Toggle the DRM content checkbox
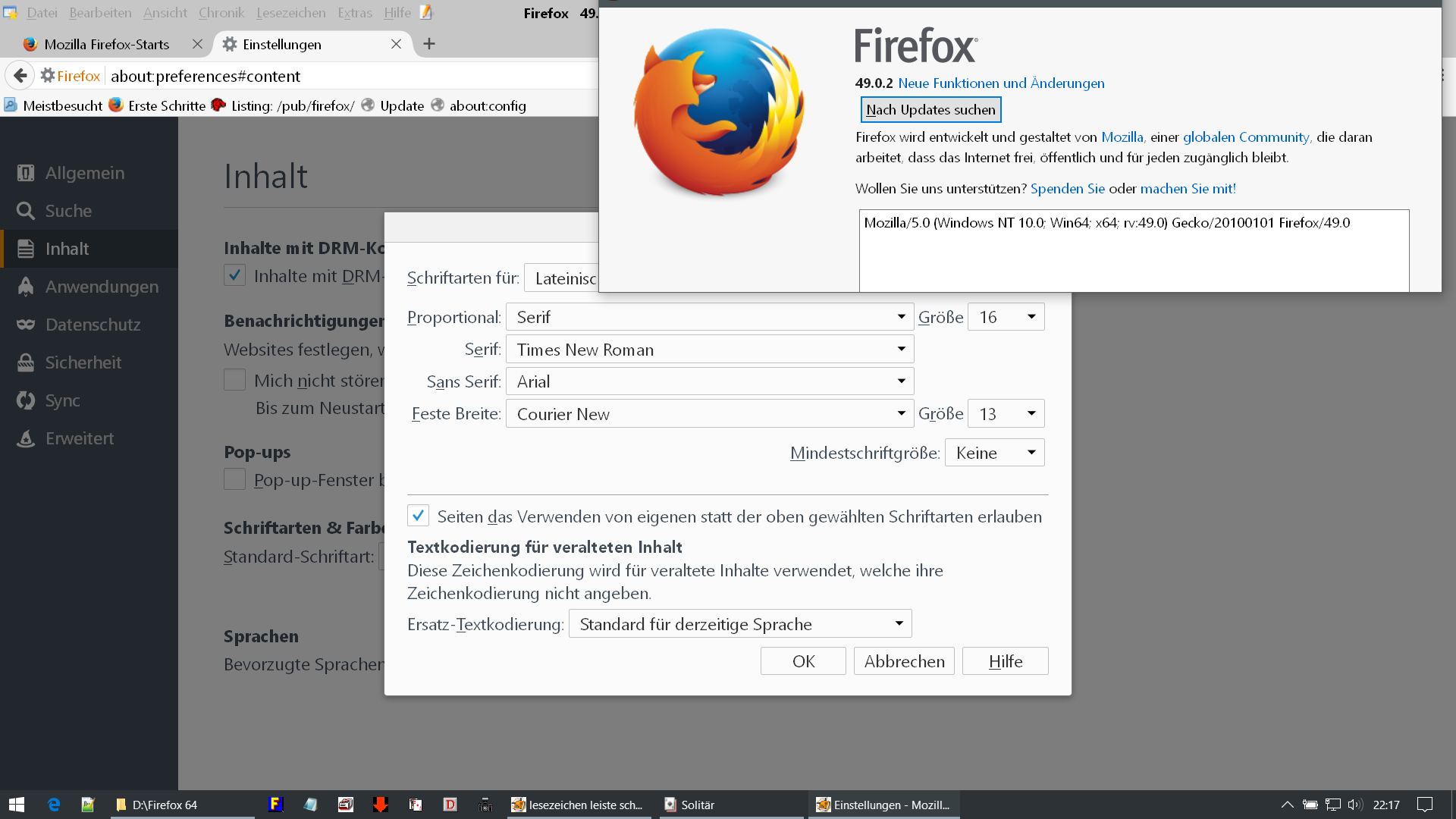The height and width of the screenshot is (819, 1456). point(235,275)
